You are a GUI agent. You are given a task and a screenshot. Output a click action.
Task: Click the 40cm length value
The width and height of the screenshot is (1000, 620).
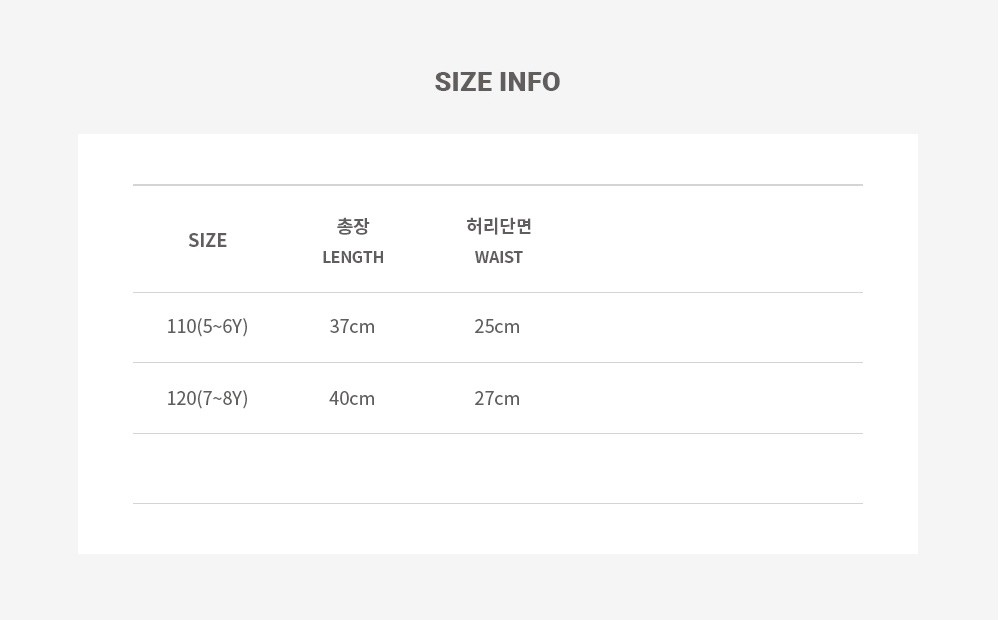click(352, 399)
